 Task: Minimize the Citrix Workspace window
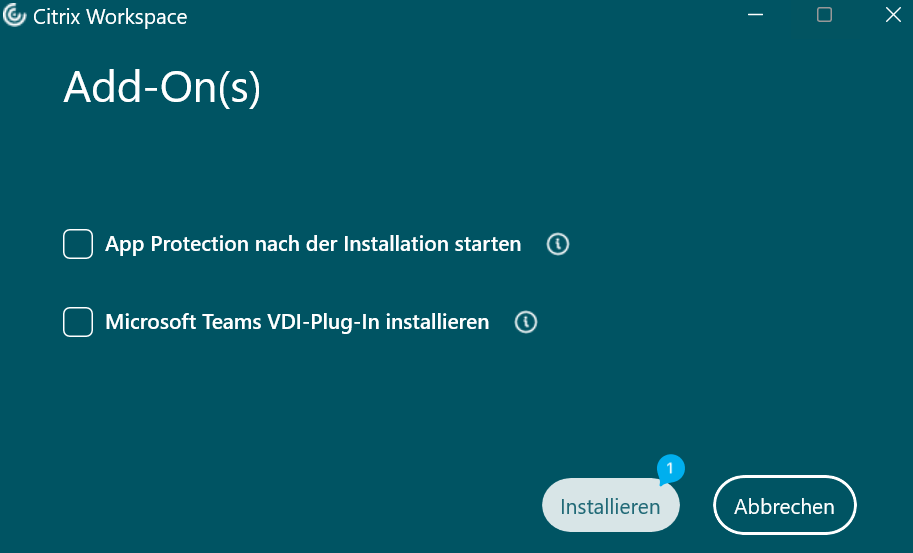click(758, 16)
